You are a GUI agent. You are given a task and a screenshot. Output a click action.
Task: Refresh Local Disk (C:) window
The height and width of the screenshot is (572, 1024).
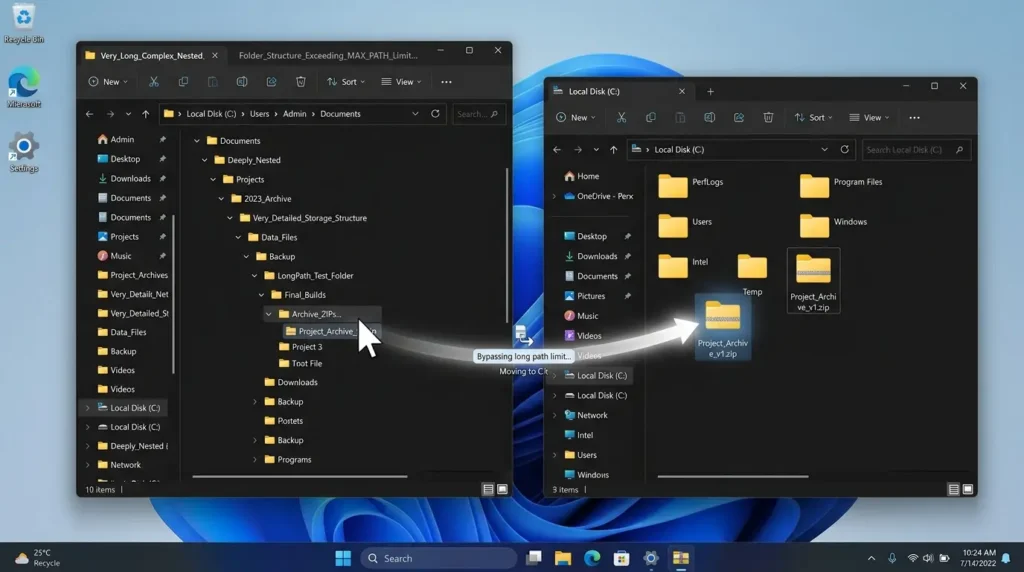[x=844, y=150]
